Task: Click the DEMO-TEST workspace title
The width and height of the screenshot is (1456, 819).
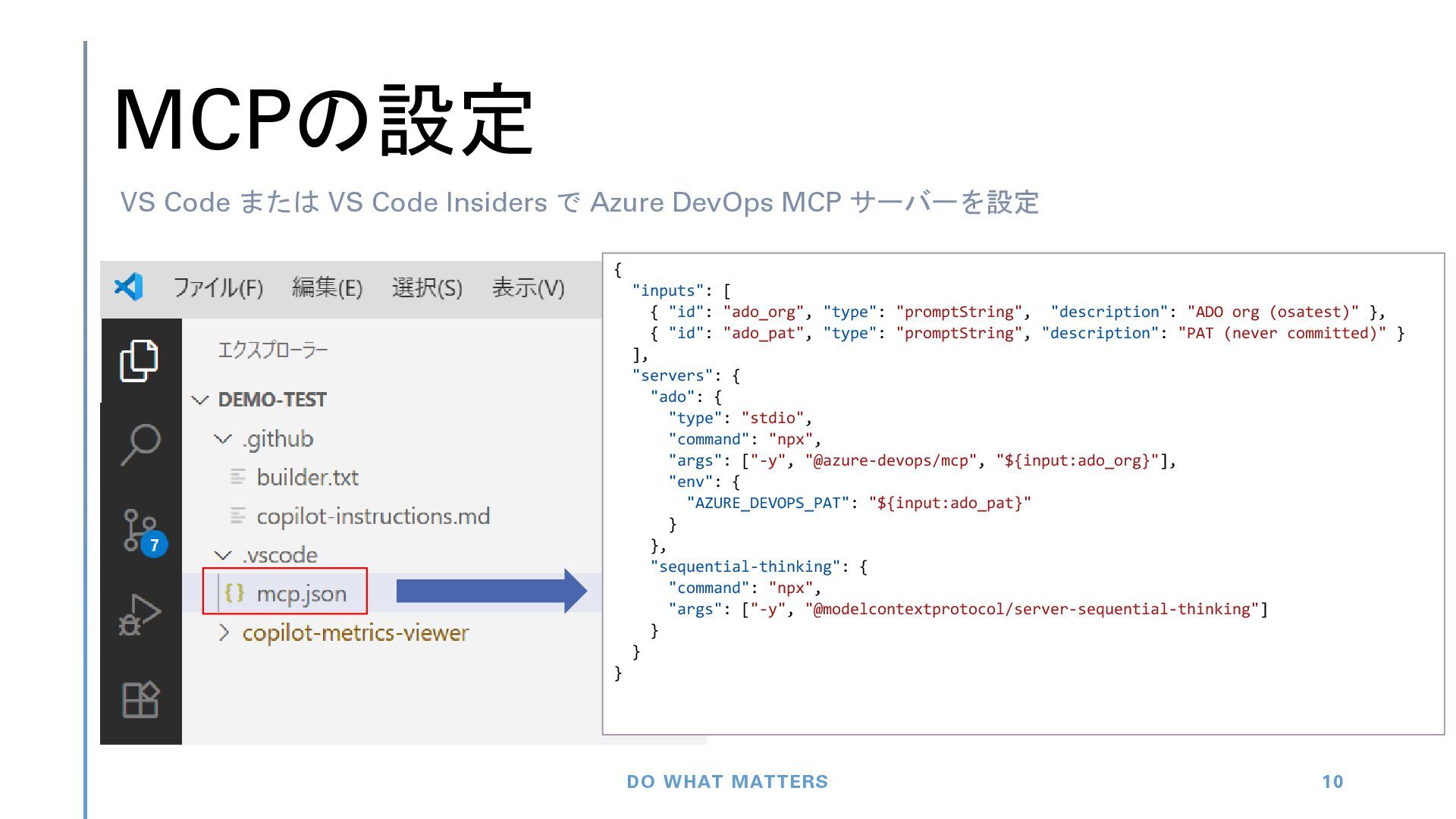Action: pos(272,400)
